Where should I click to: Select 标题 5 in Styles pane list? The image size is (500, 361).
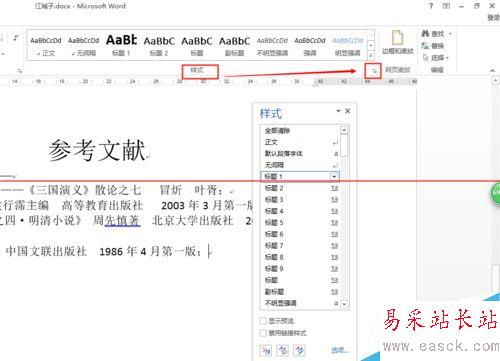(x=300, y=223)
